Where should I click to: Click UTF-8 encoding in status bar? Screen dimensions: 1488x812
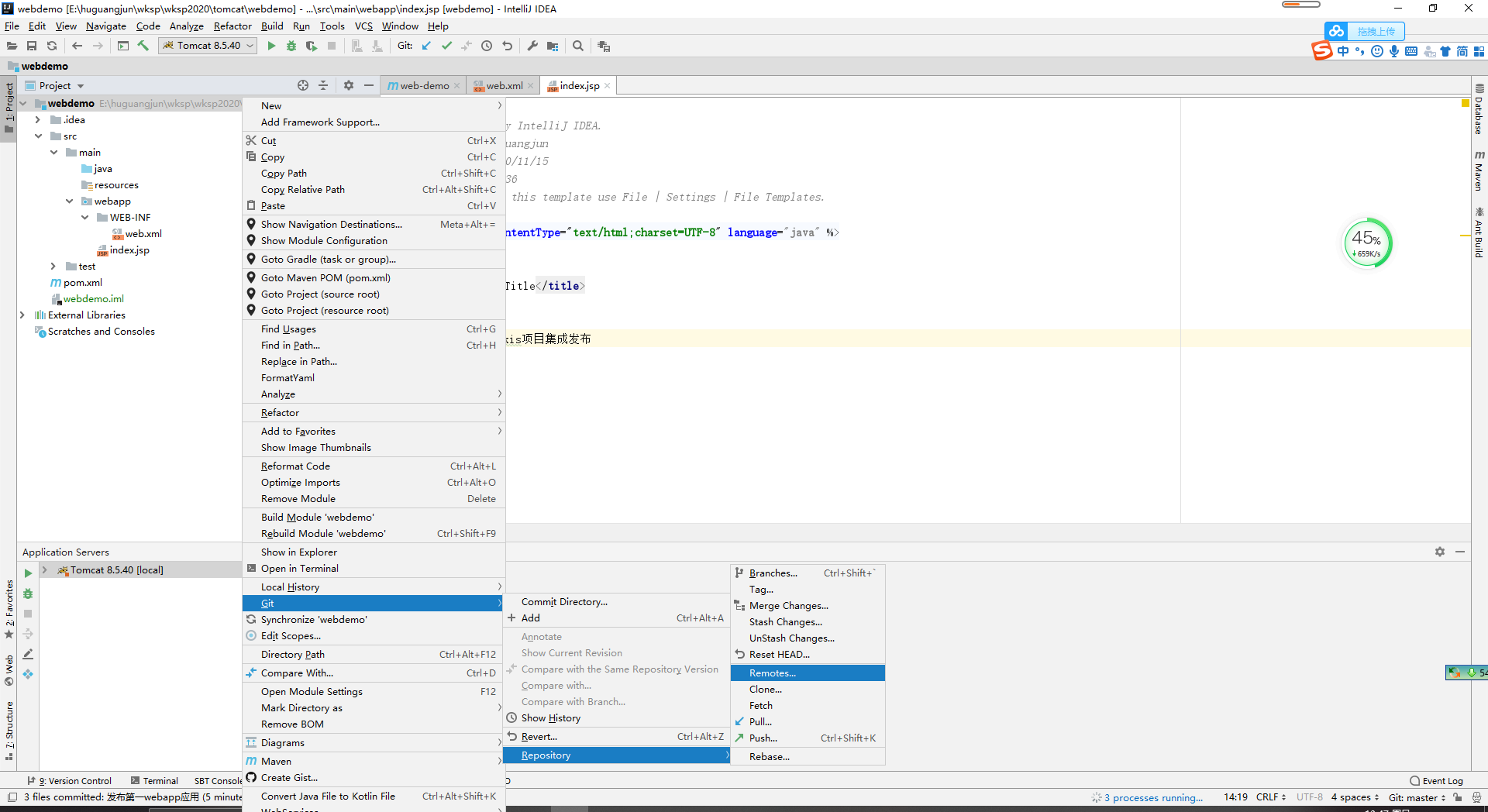1310,797
